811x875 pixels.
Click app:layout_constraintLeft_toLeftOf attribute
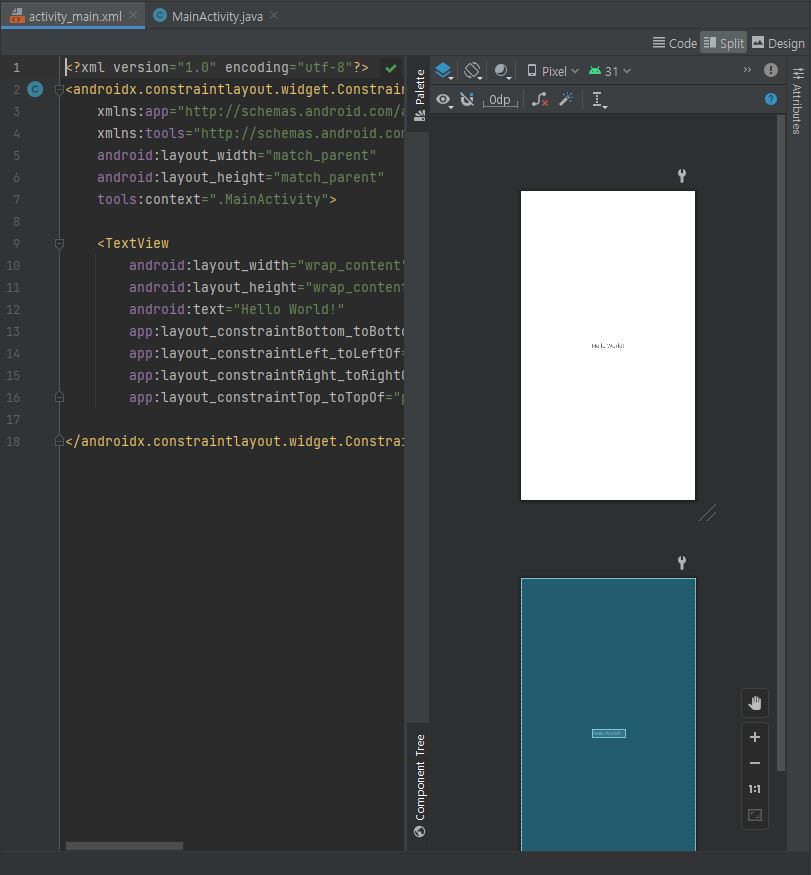pos(265,353)
